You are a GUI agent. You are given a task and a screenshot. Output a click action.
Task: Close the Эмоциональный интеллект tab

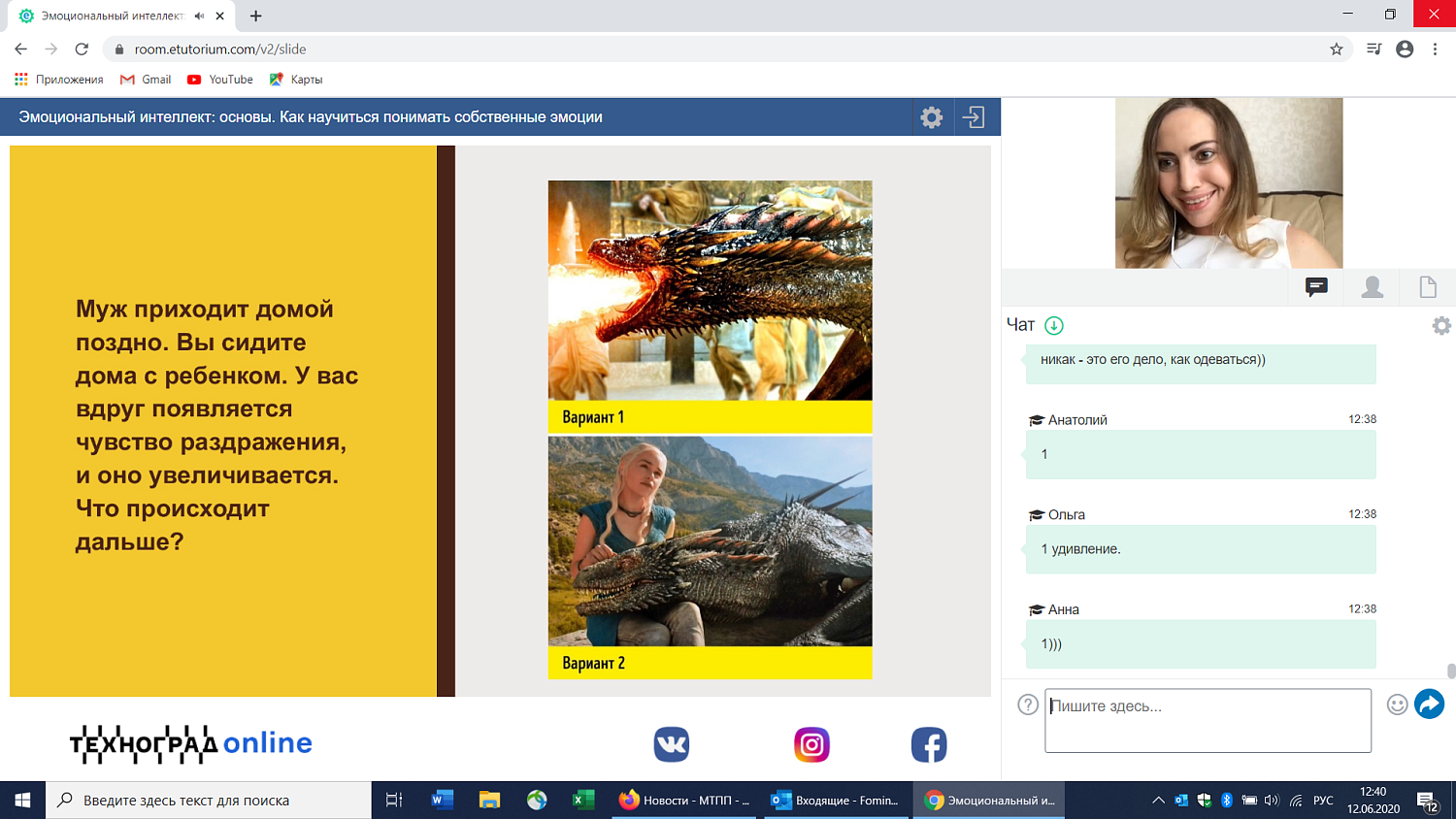(220, 16)
